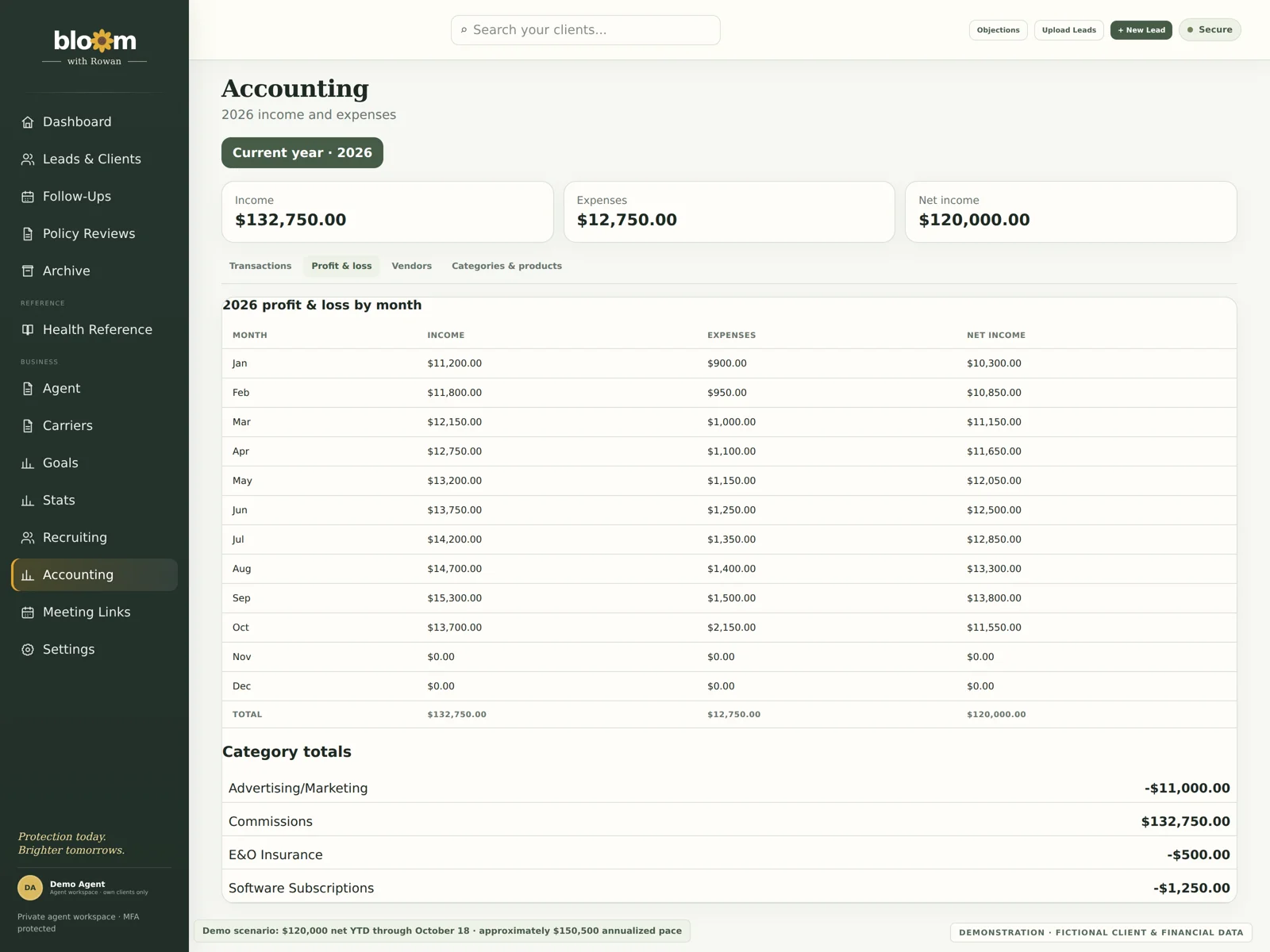Screen dimensions: 1270x952
Task: Click the Expenses card value $12,750.00
Action: [627, 220]
